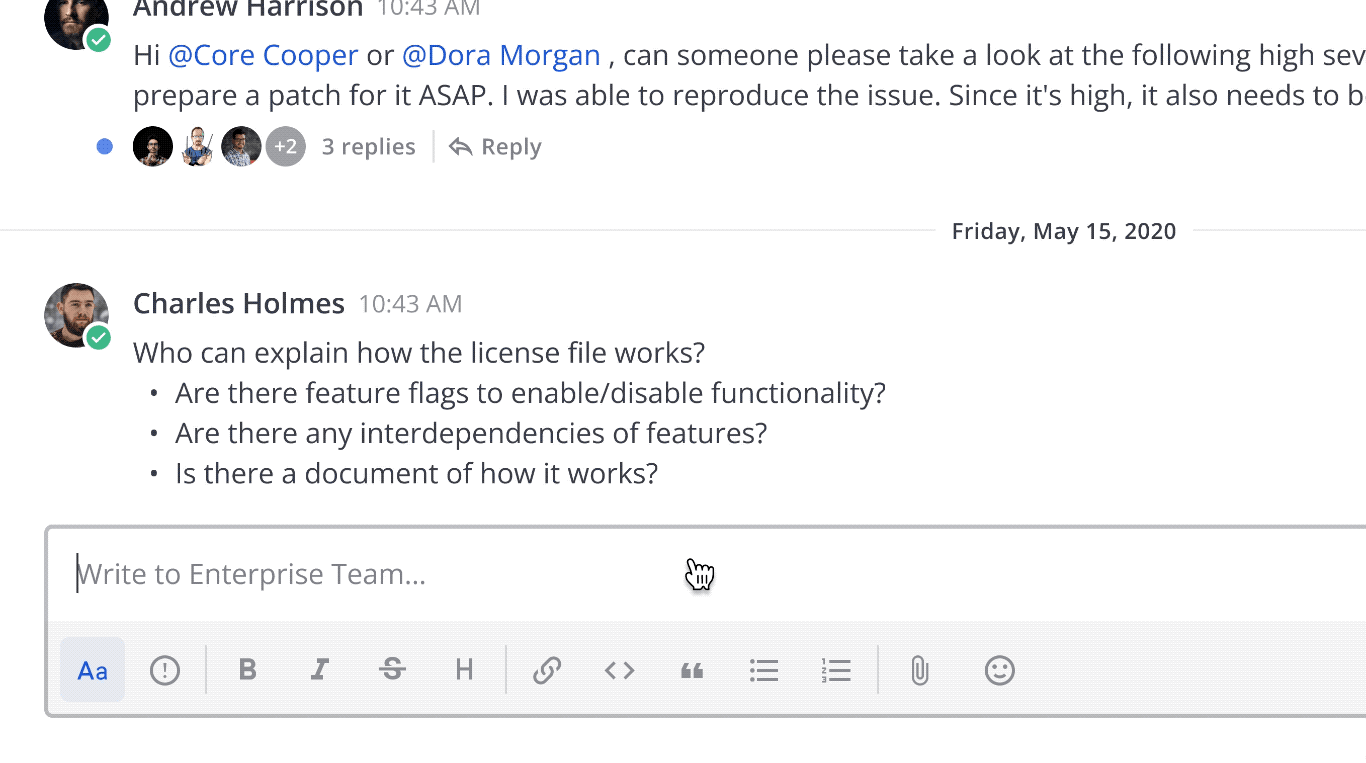Image resolution: width=1366 pixels, height=763 pixels.
Task: Expand the 3 replies thread
Action: click(368, 147)
